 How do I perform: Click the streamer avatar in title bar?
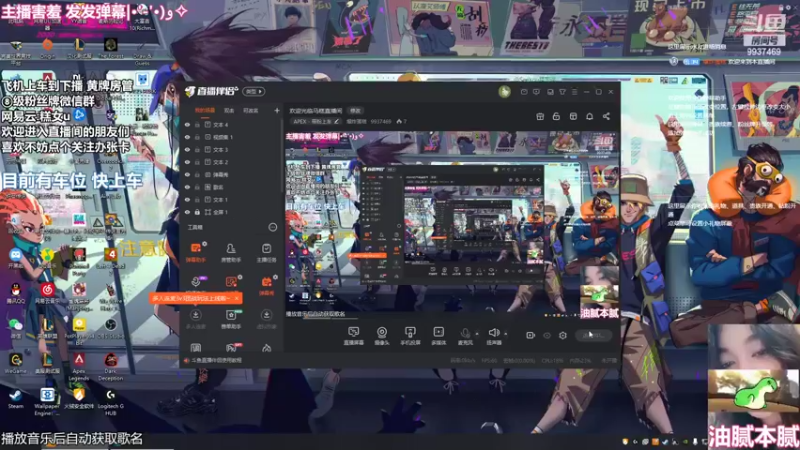(x=504, y=92)
